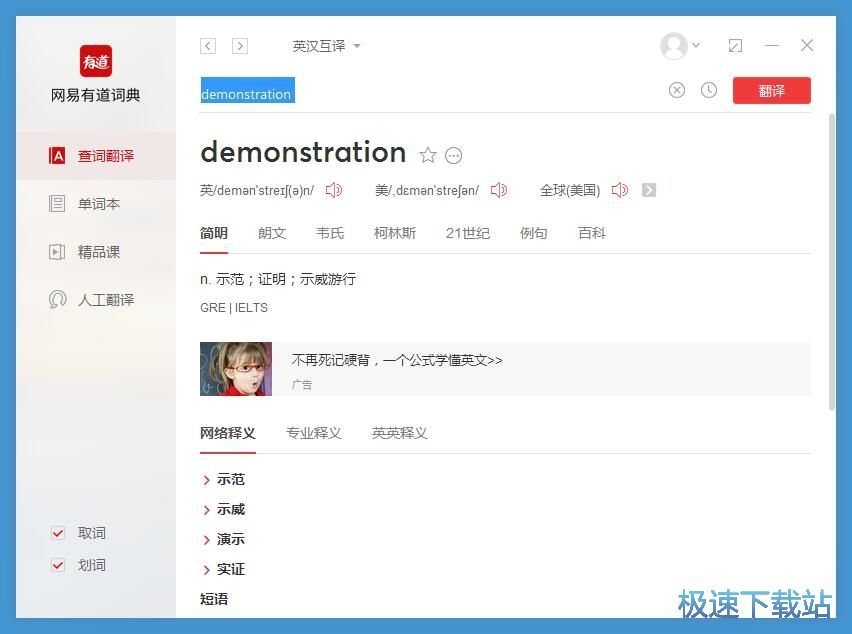Expand the 示范 network definition

click(x=224, y=480)
